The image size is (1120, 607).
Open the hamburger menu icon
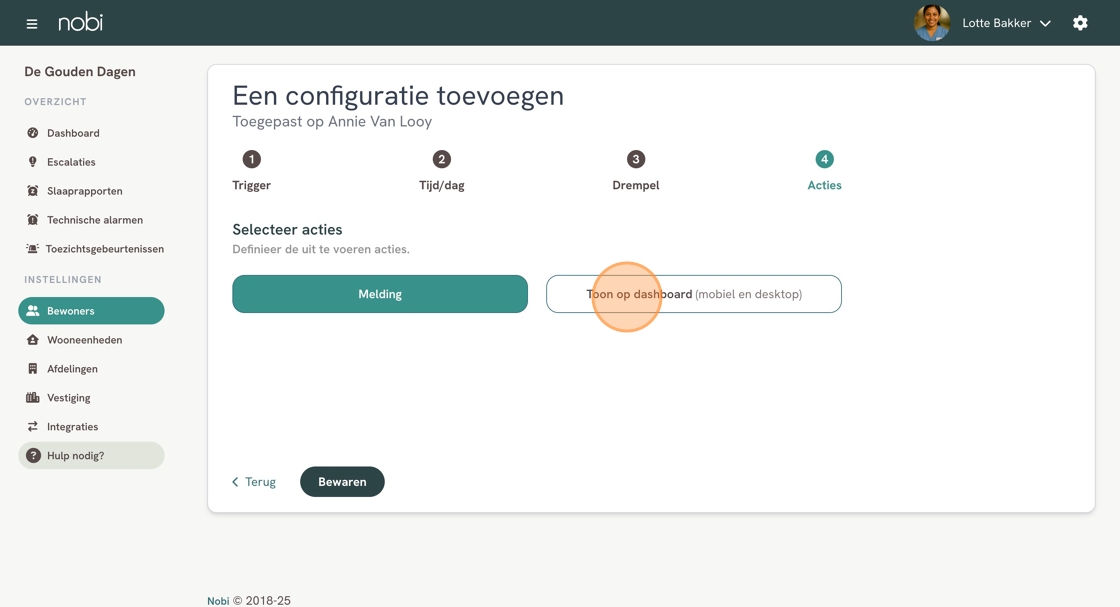pos(31,24)
